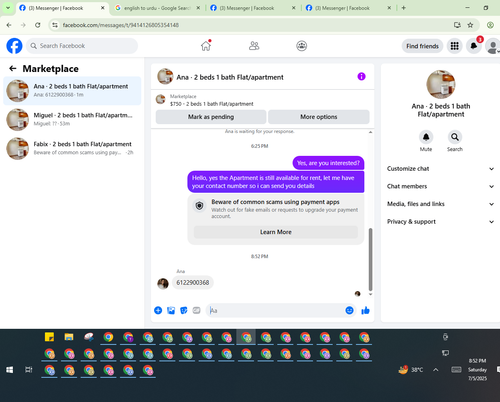Click the chat scrollbar thumb

coord(370,259)
